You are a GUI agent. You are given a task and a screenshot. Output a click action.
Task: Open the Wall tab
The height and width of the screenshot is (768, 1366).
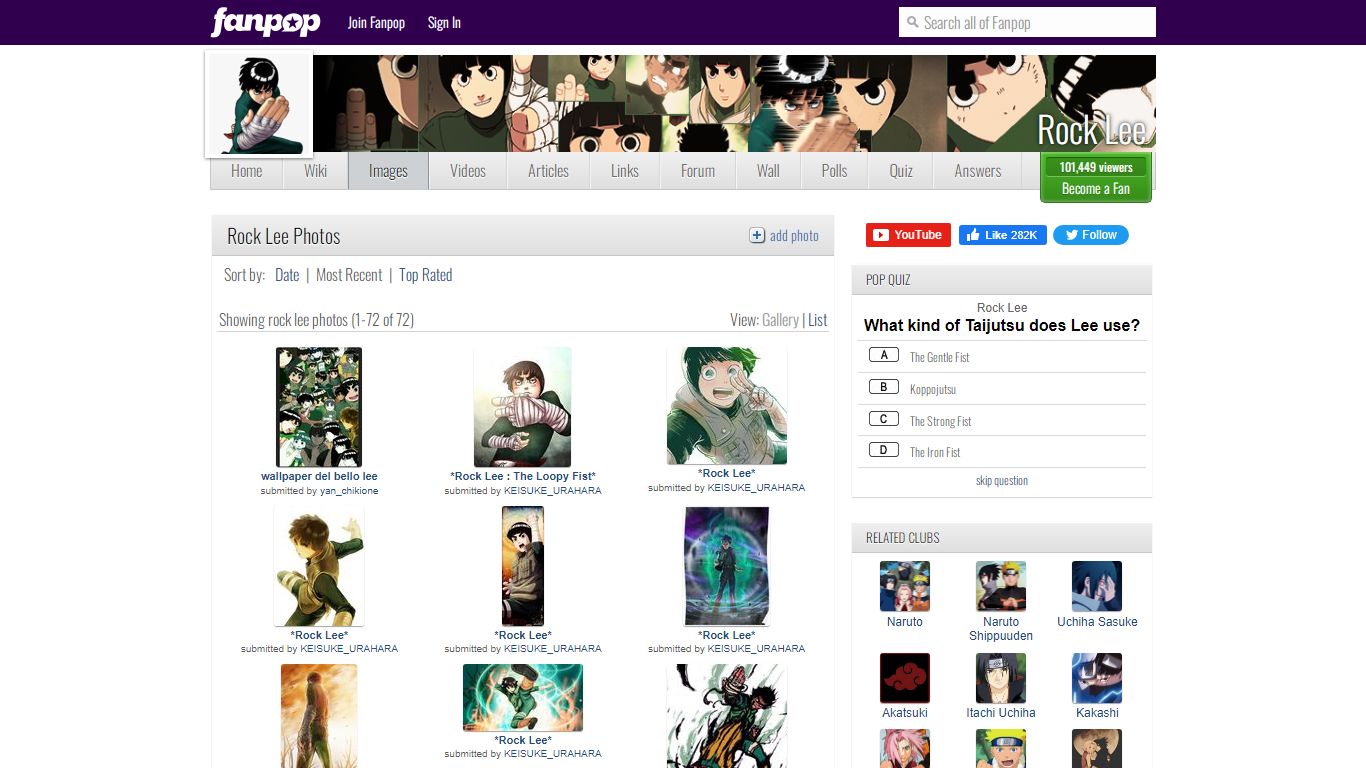click(768, 171)
